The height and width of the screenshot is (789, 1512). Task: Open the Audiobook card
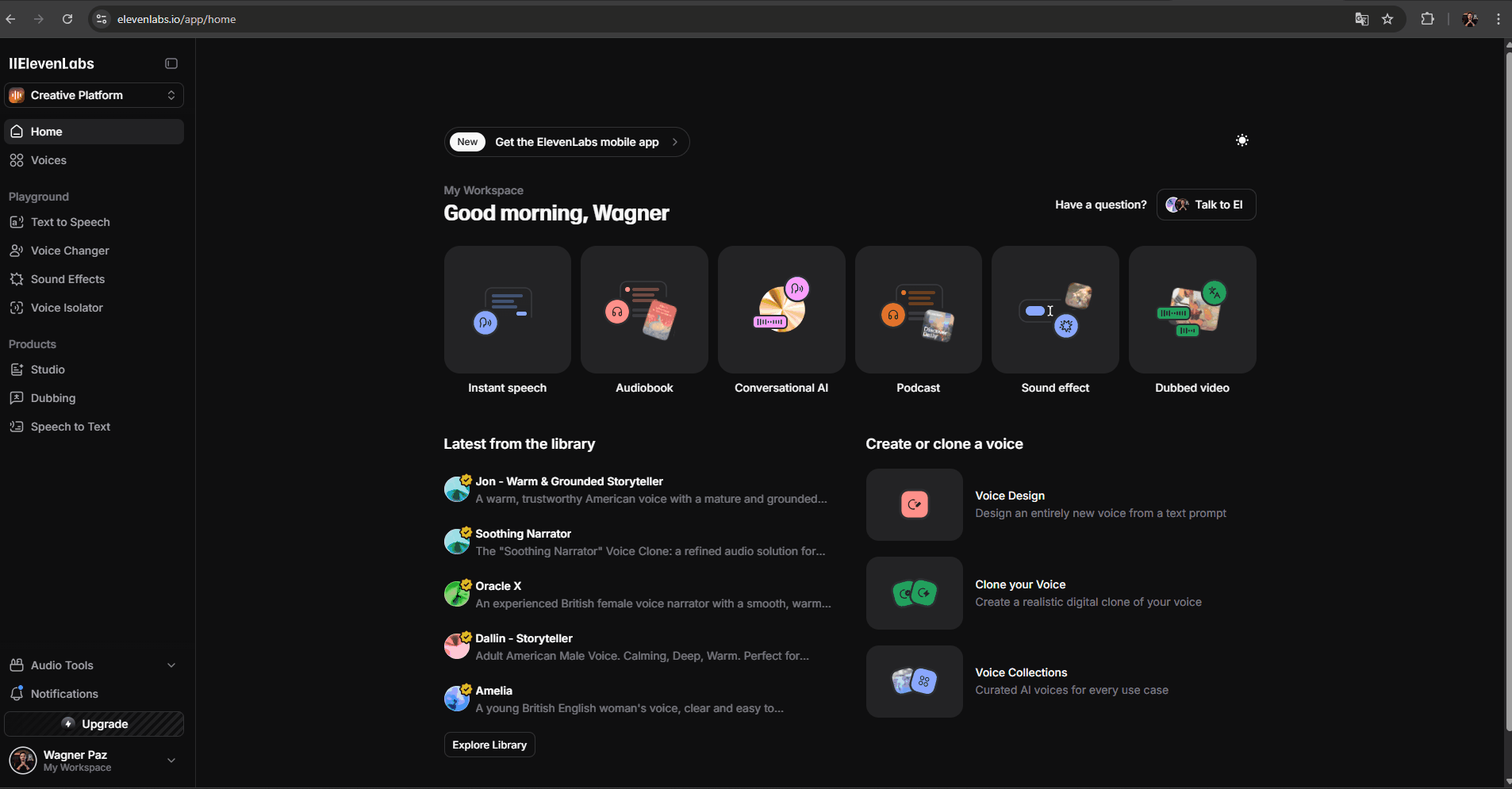coord(644,309)
